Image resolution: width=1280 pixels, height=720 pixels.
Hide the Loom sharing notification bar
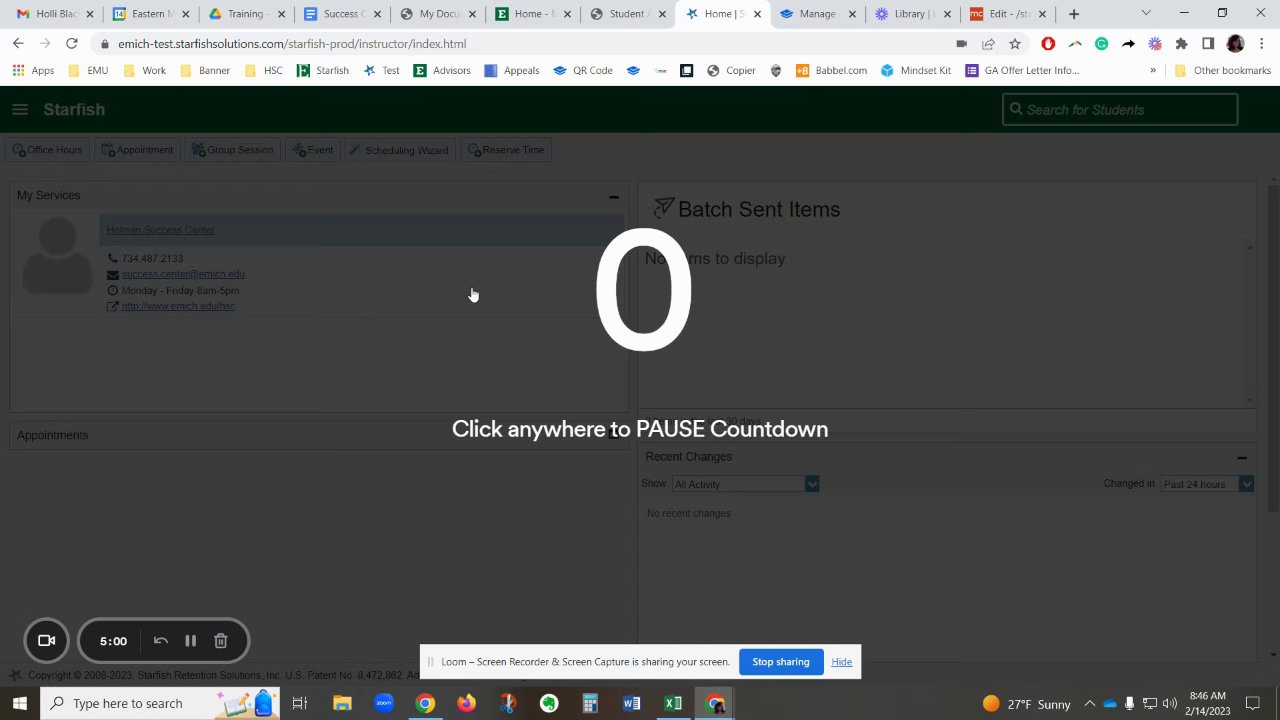tap(842, 662)
